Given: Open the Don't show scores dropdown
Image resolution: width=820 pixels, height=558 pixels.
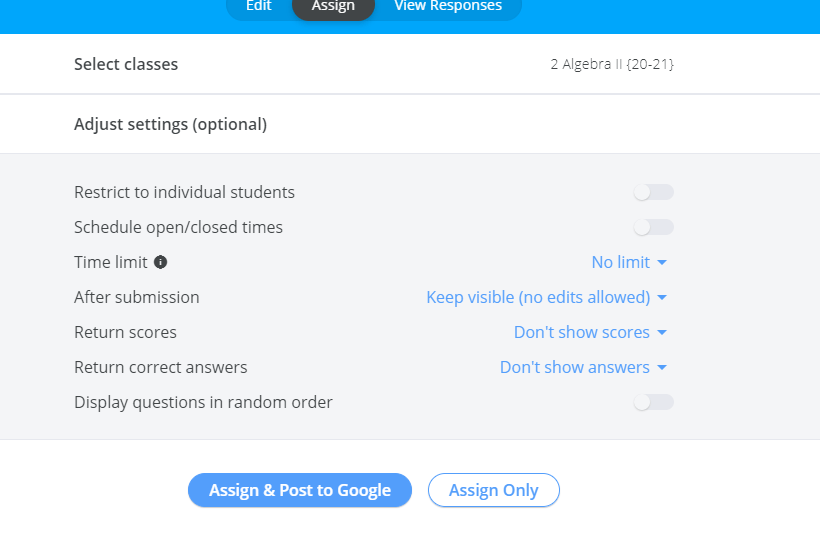Looking at the screenshot, I should pyautogui.click(x=582, y=332).
